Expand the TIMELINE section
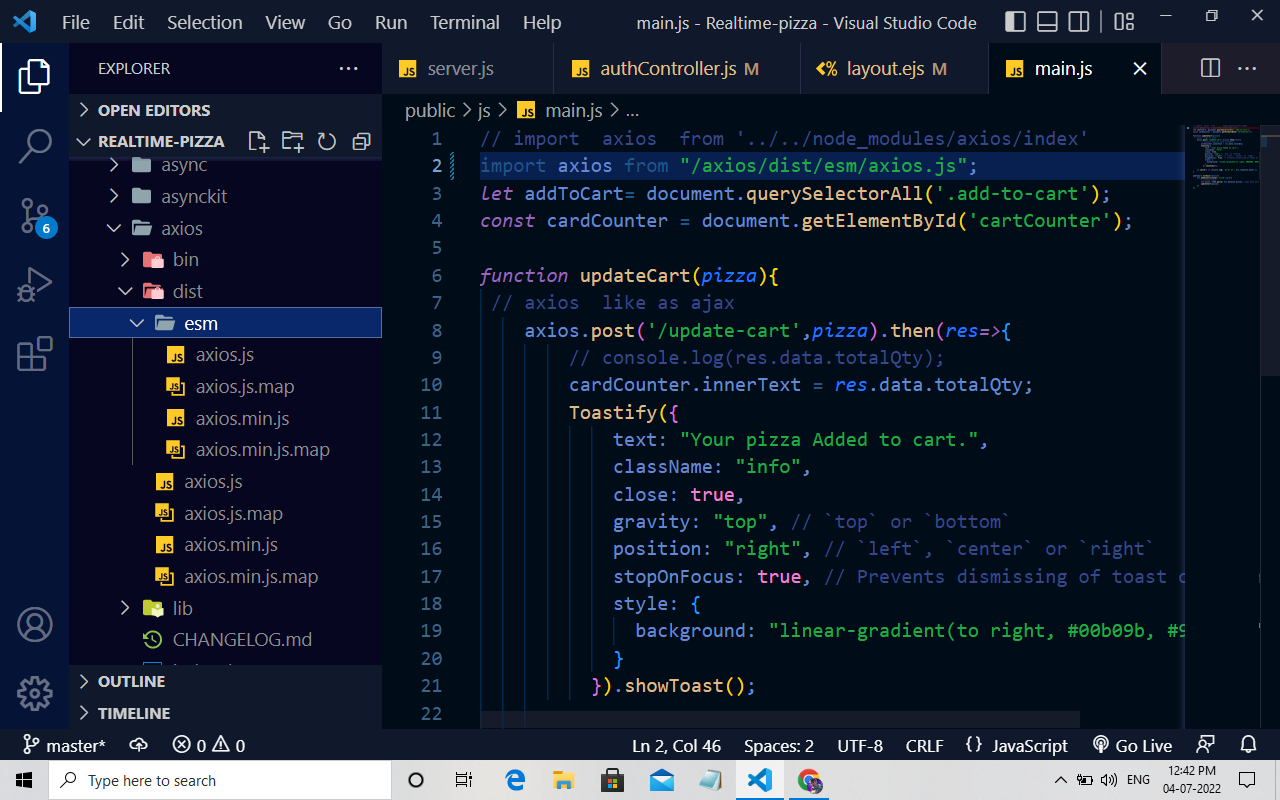 (226, 713)
